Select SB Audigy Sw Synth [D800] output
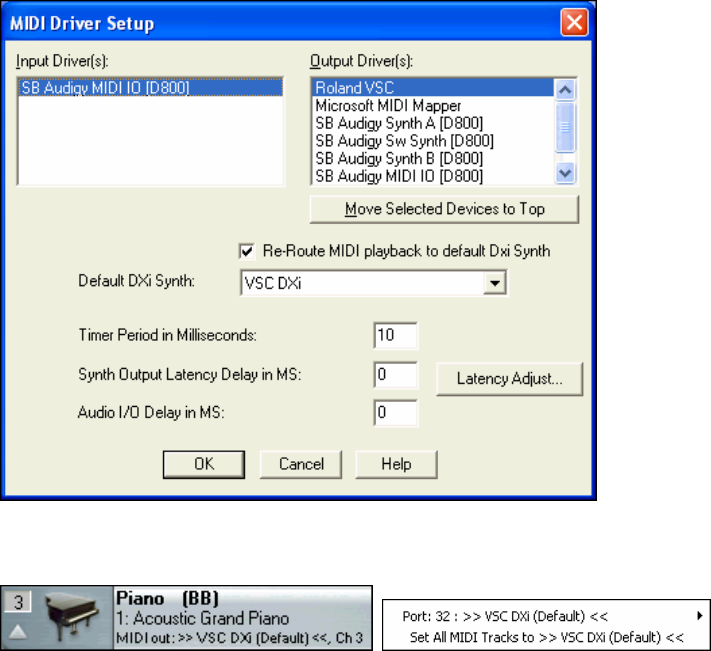 433,141
